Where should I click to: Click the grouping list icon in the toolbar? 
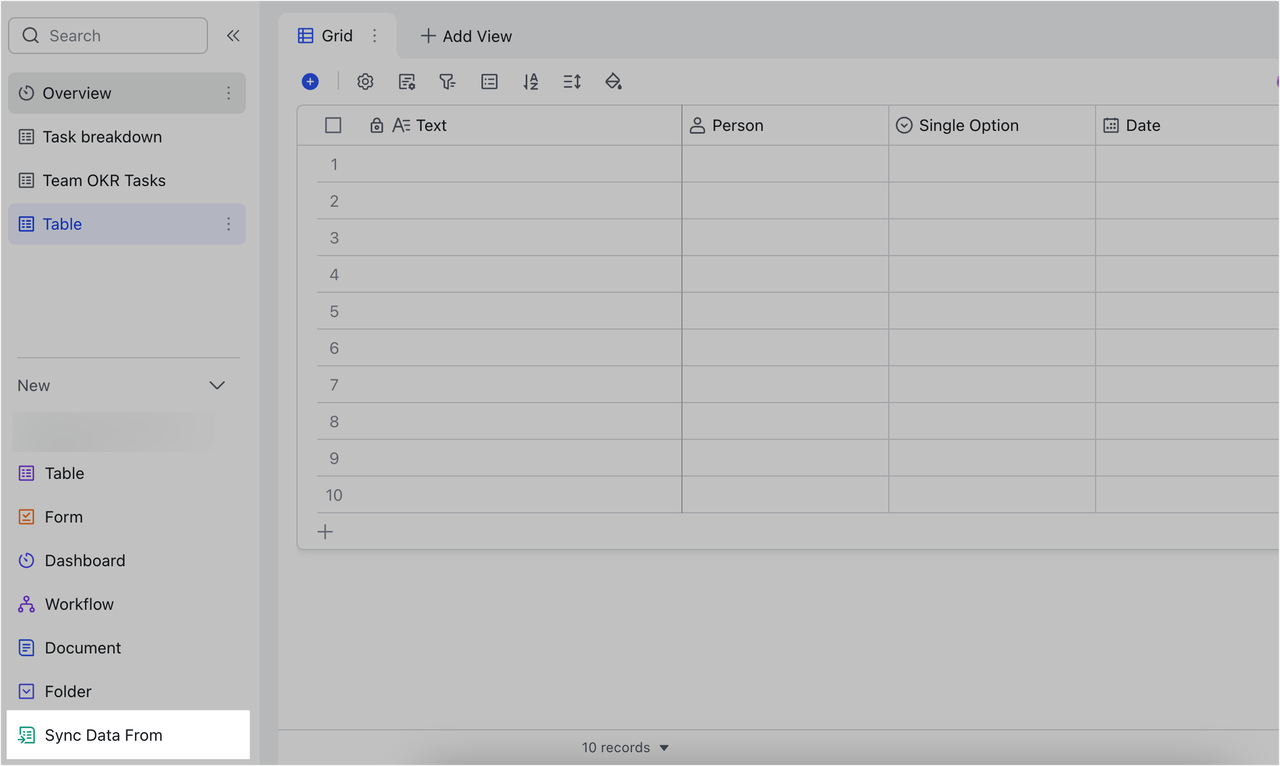pos(489,81)
